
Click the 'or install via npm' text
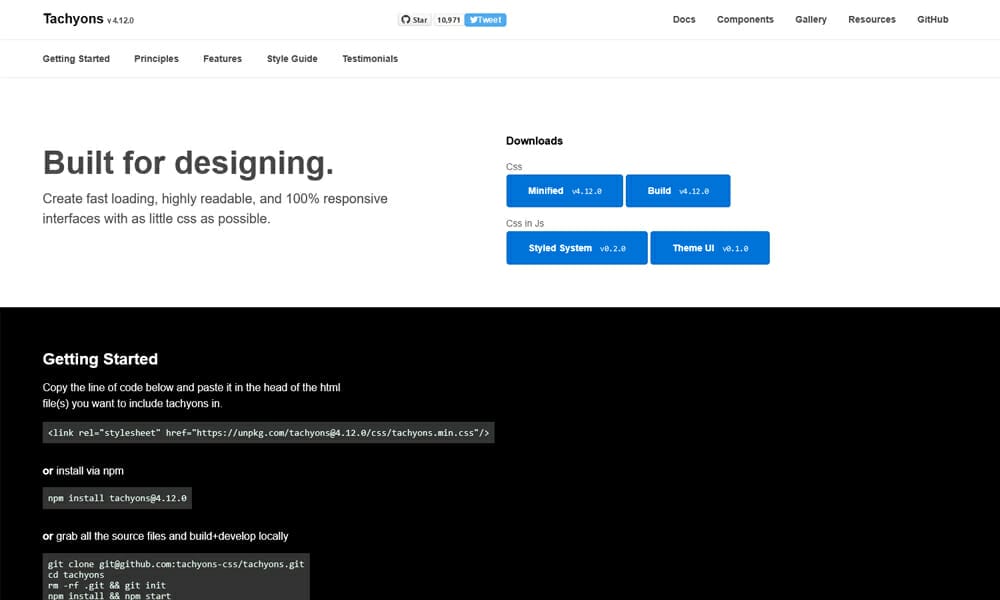(x=84, y=471)
